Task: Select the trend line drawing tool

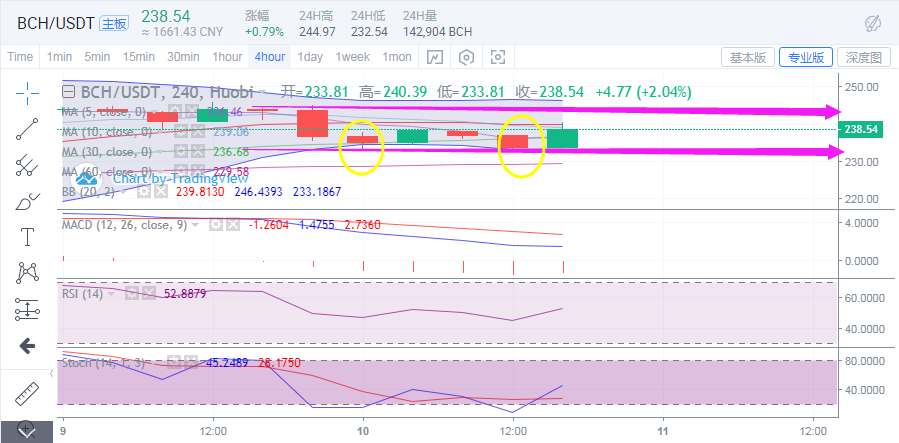Action: click(27, 128)
